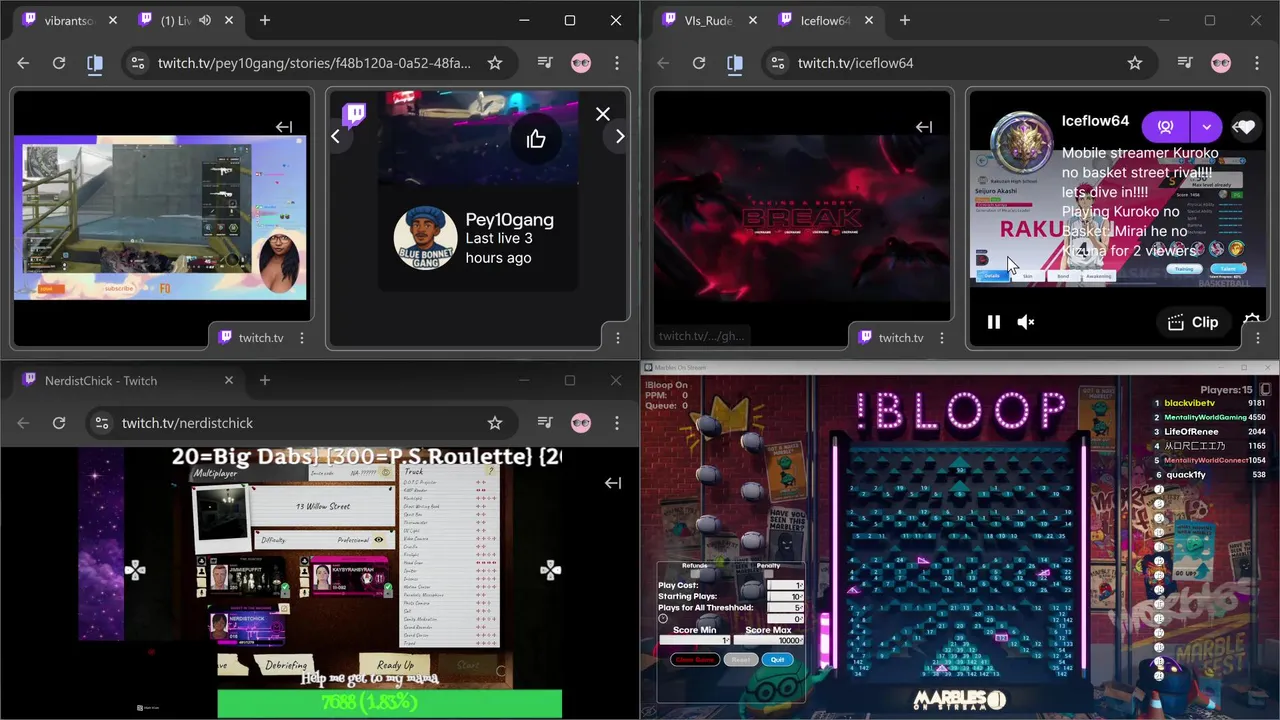
Task: Click the clock icon beside the timer field
Action: [x=663, y=619]
